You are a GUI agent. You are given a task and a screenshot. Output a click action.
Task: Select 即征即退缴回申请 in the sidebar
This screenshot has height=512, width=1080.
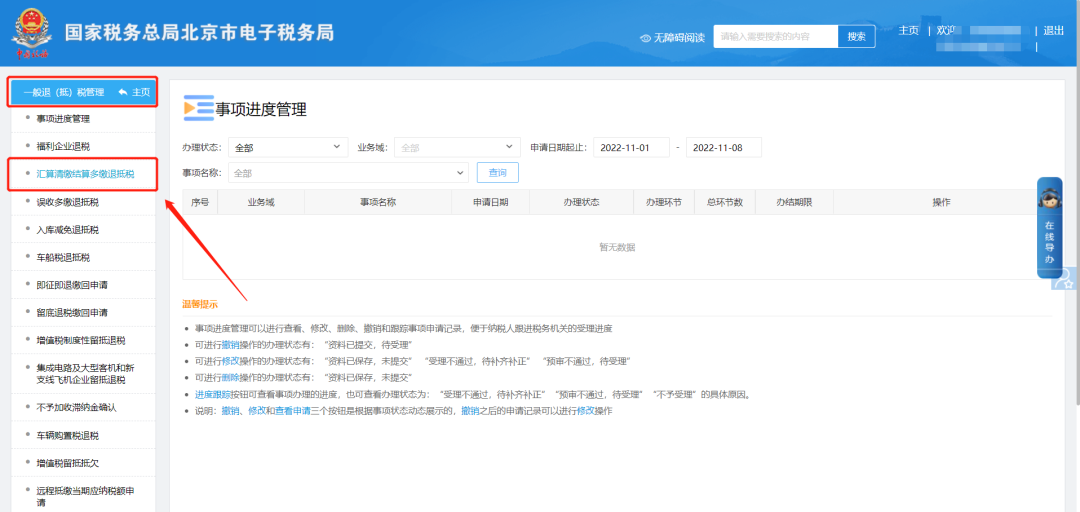72,285
